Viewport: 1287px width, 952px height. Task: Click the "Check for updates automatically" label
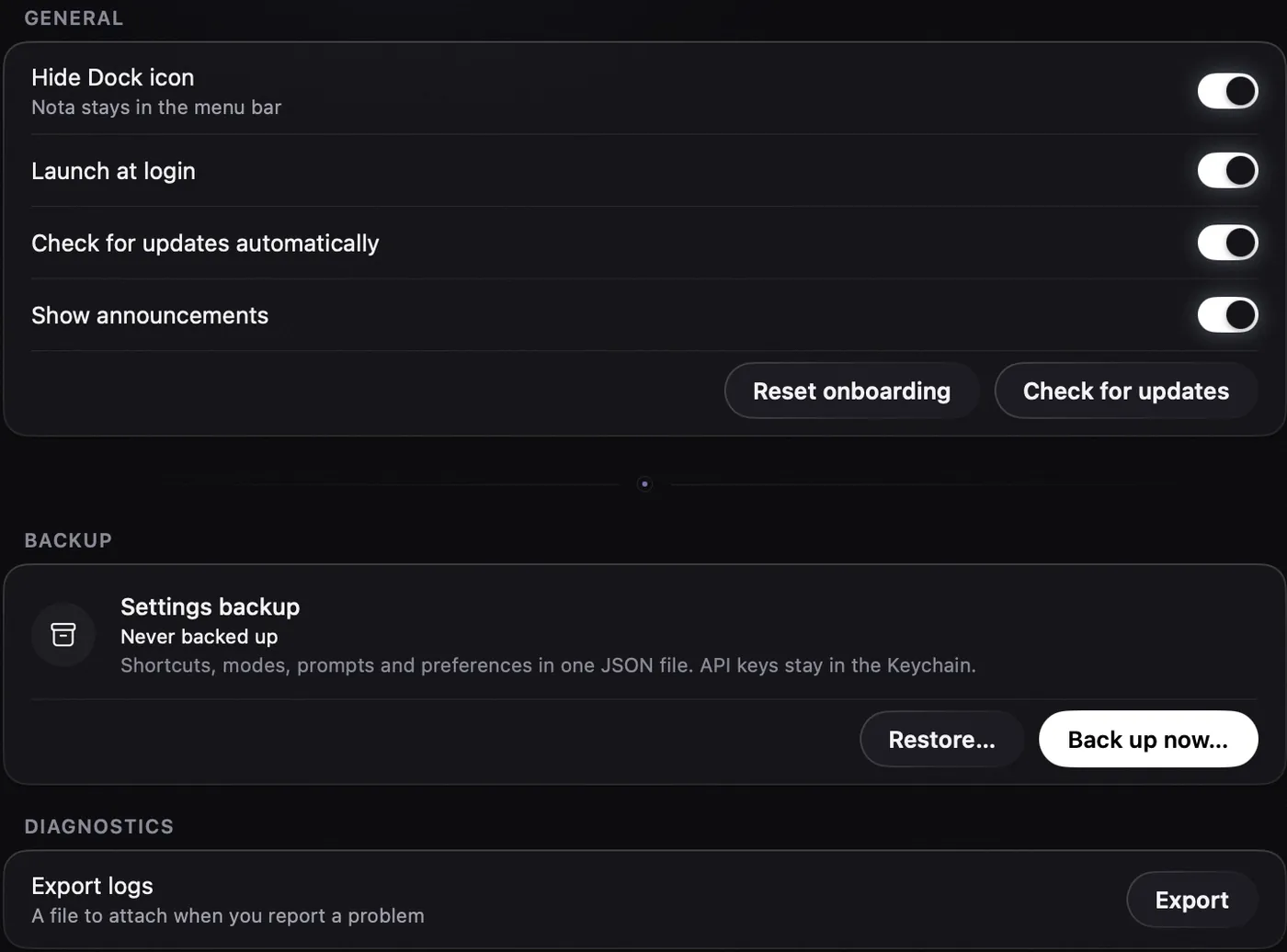[x=205, y=244]
